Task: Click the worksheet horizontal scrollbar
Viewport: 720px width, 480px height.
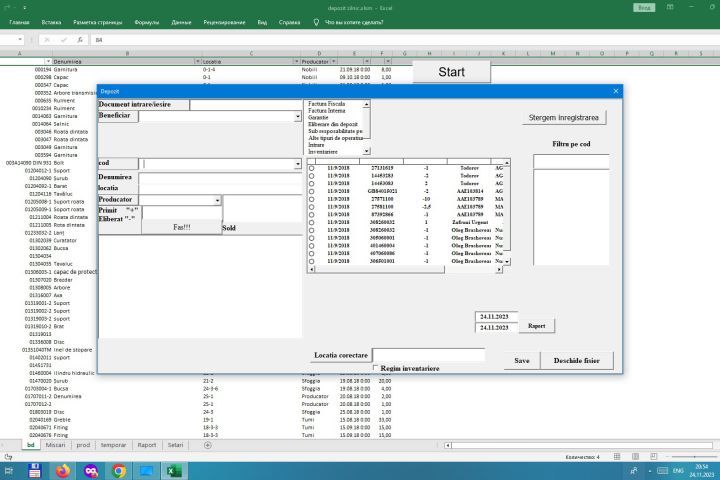Action: click(582, 445)
